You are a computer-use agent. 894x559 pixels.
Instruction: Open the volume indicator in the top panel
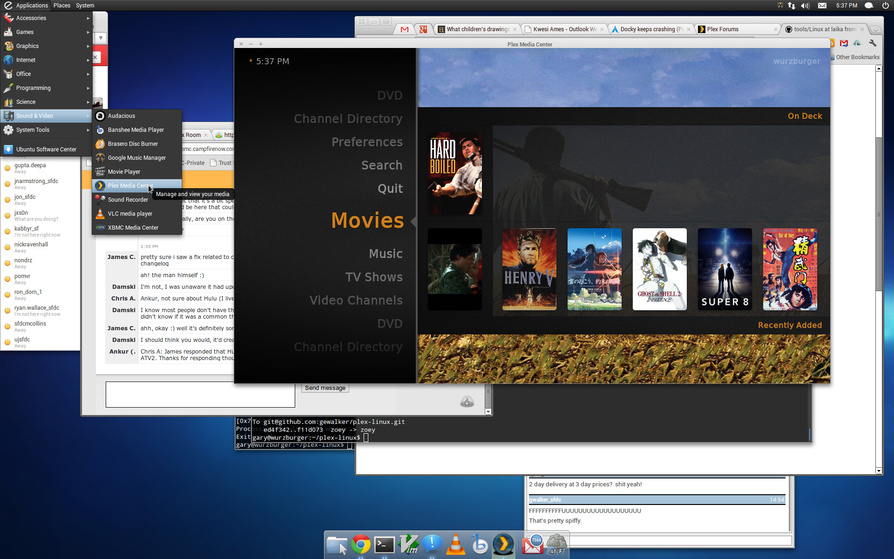click(x=805, y=5)
